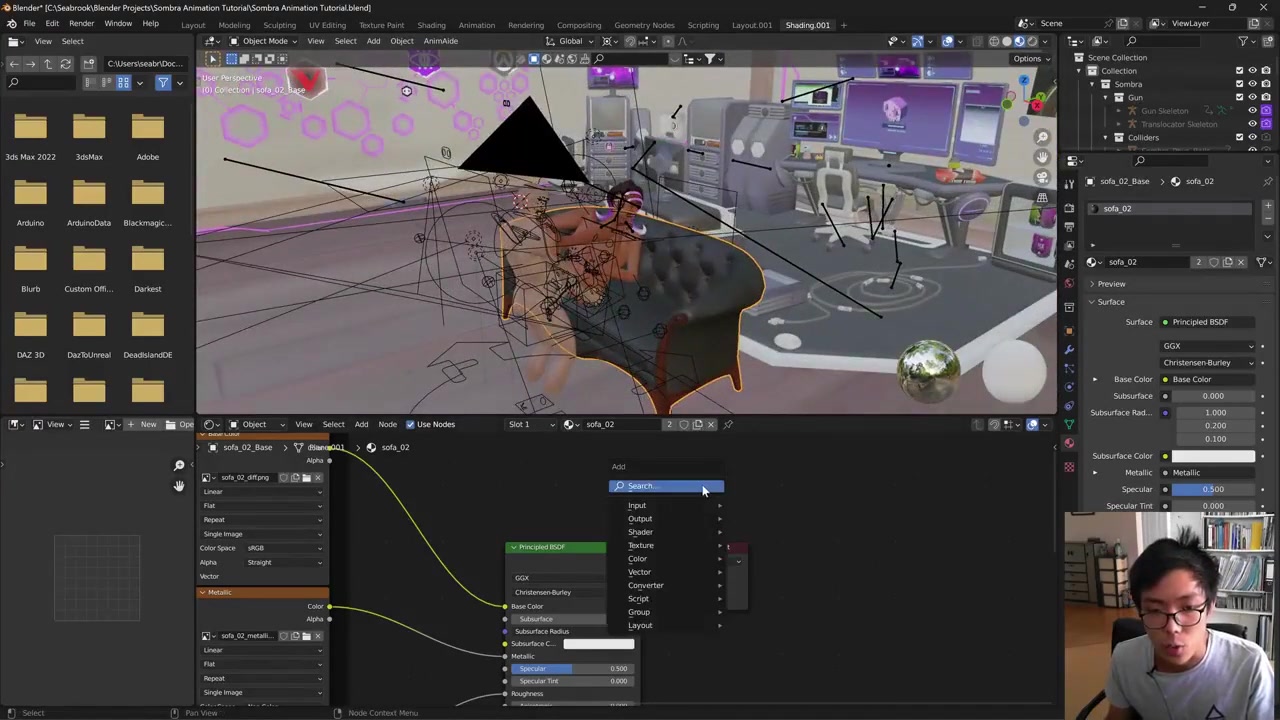Click the fake user shield icon in properties
The width and height of the screenshot is (1280, 720).
coord(1213,262)
